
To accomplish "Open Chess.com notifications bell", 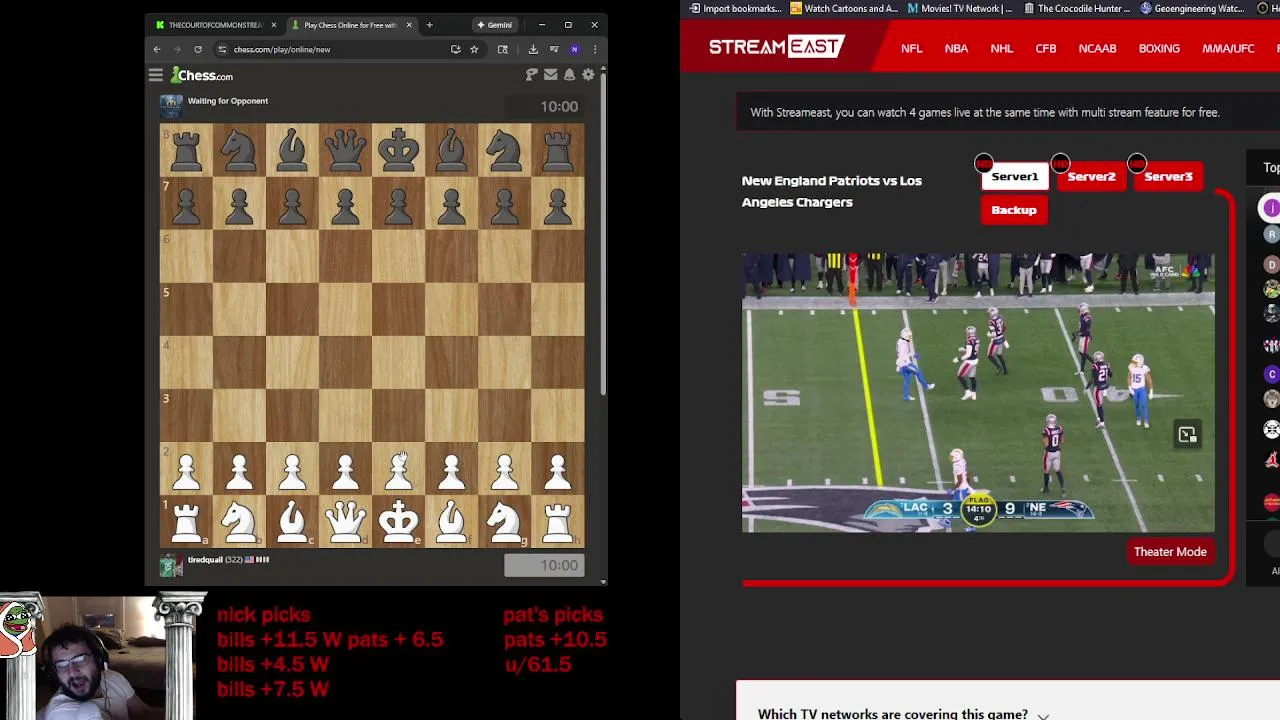I will [x=569, y=75].
